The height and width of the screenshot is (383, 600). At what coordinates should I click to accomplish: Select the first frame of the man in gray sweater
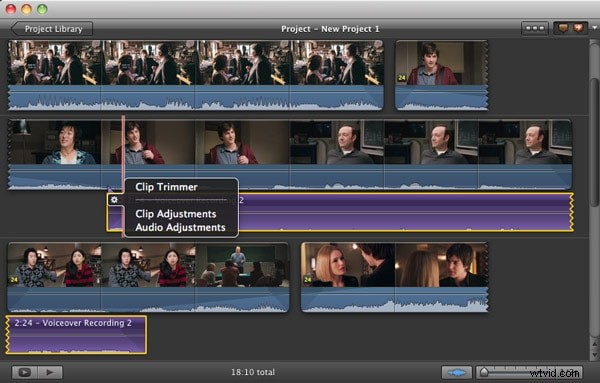[336, 142]
